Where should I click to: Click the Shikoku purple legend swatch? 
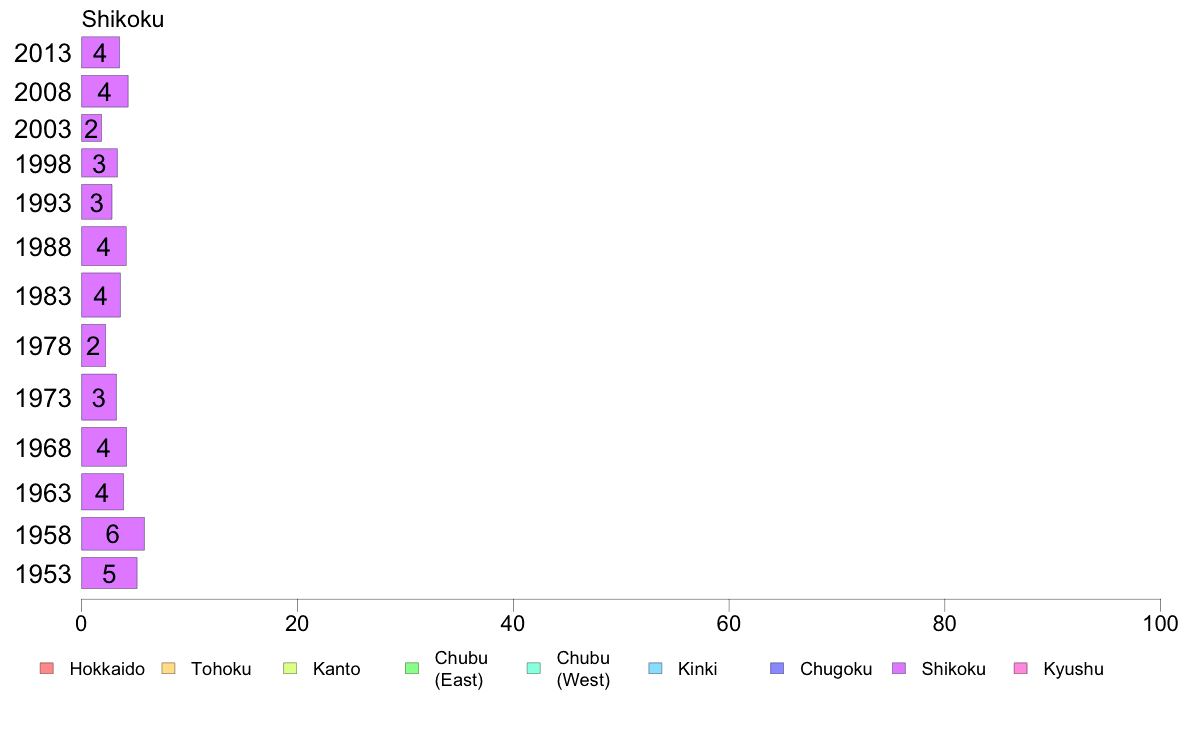click(899, 669)
